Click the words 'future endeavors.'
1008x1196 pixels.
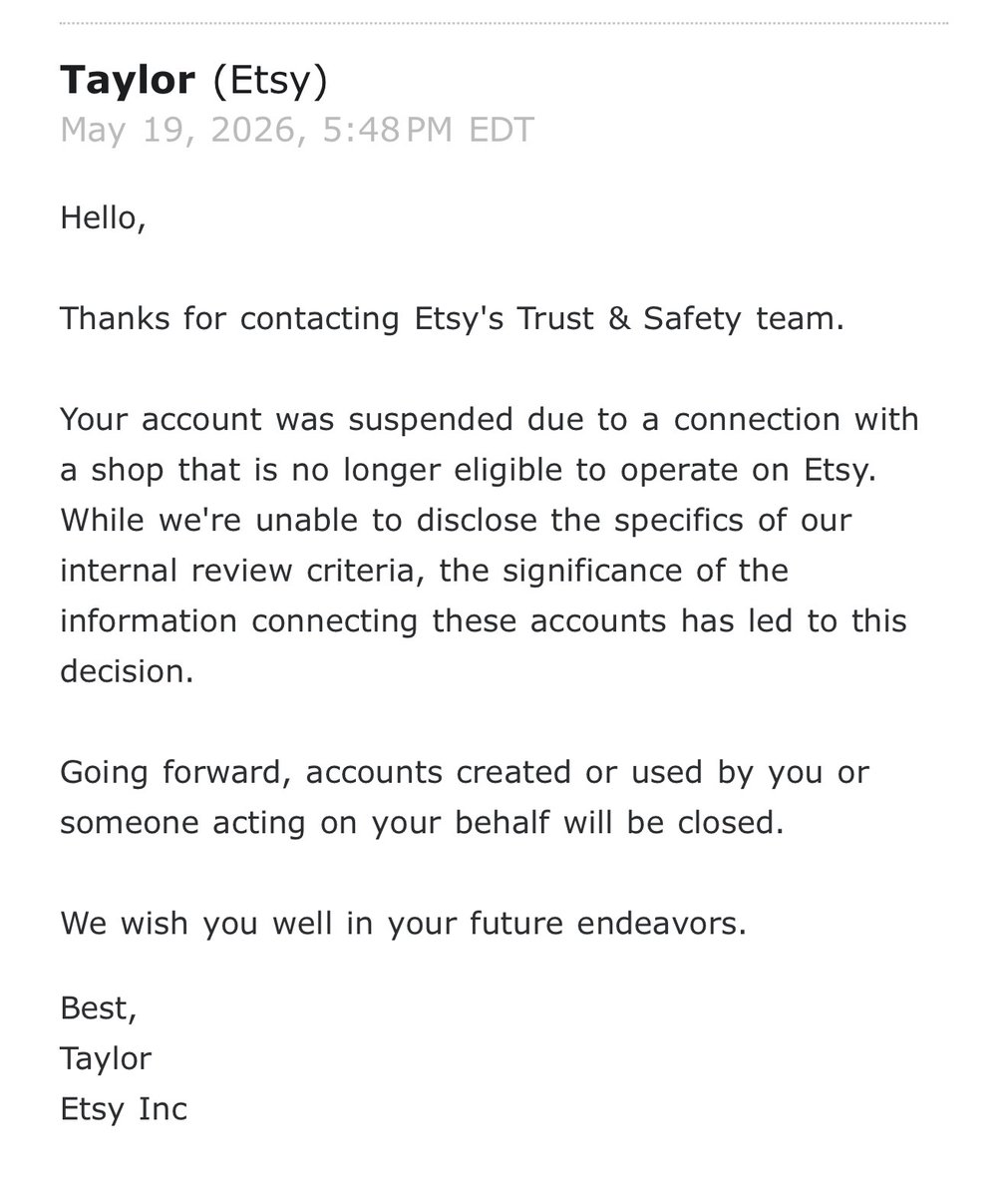coord(608,924)
